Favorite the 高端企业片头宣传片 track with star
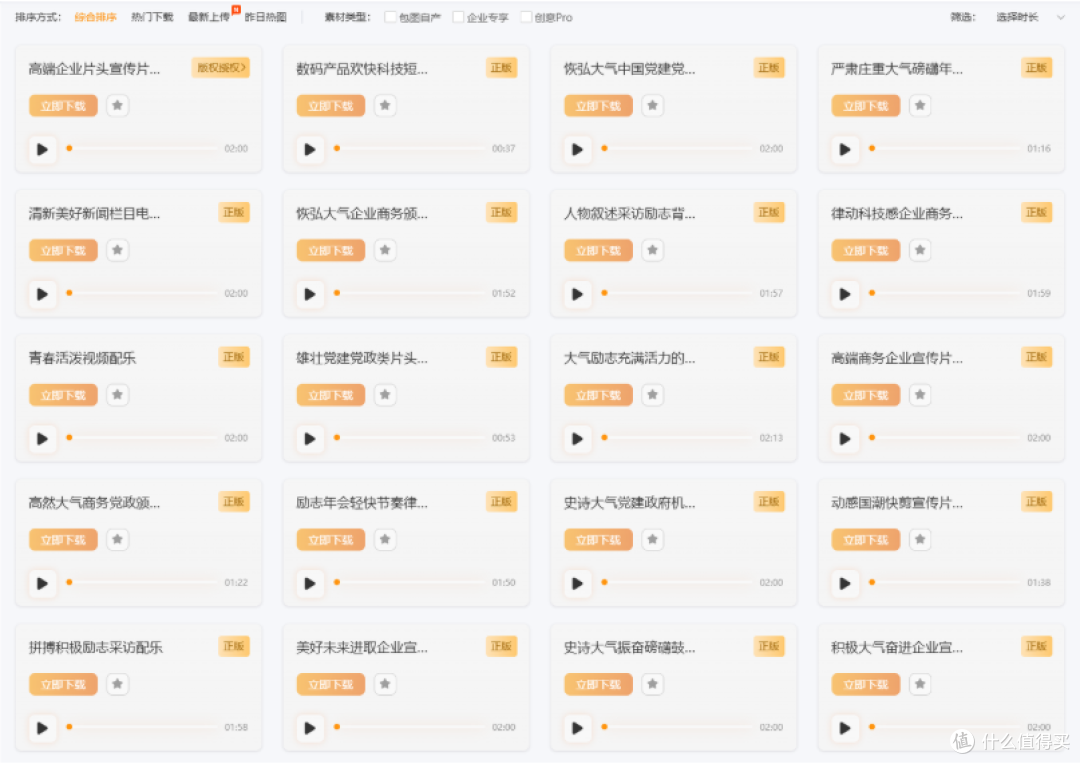 (118, 105)
